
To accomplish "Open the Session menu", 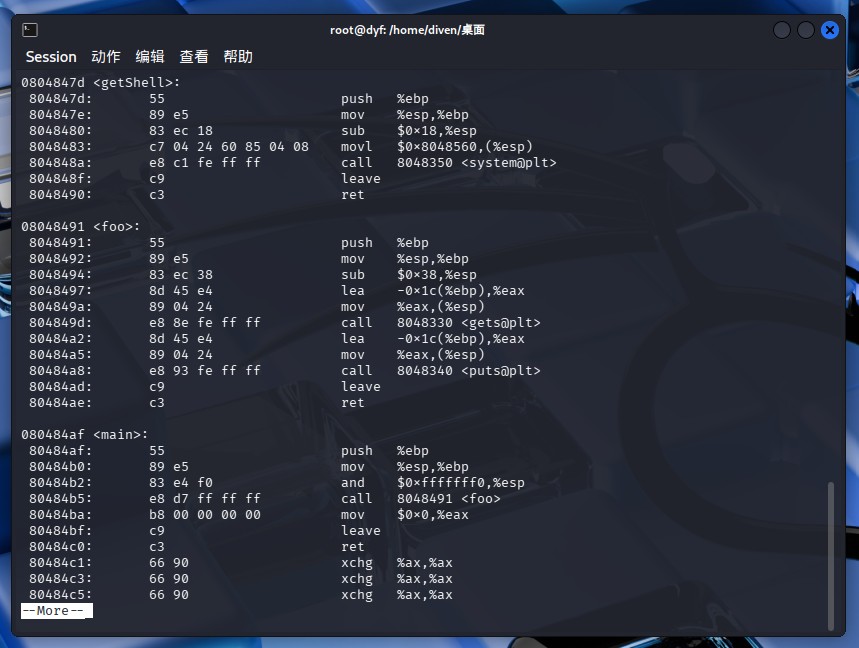I will [x=51, y=57].
